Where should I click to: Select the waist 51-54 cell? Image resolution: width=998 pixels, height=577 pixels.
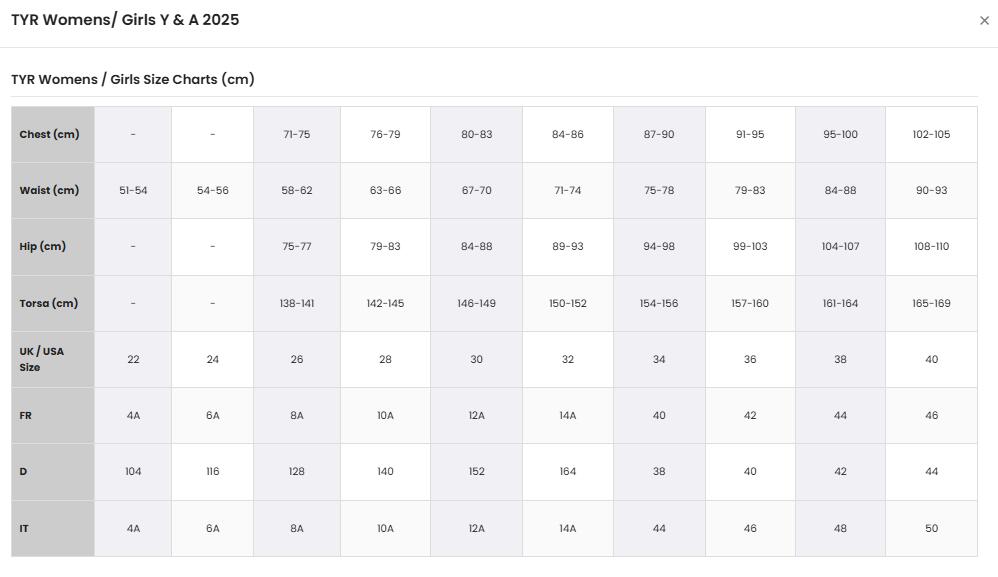pos(133,190)
